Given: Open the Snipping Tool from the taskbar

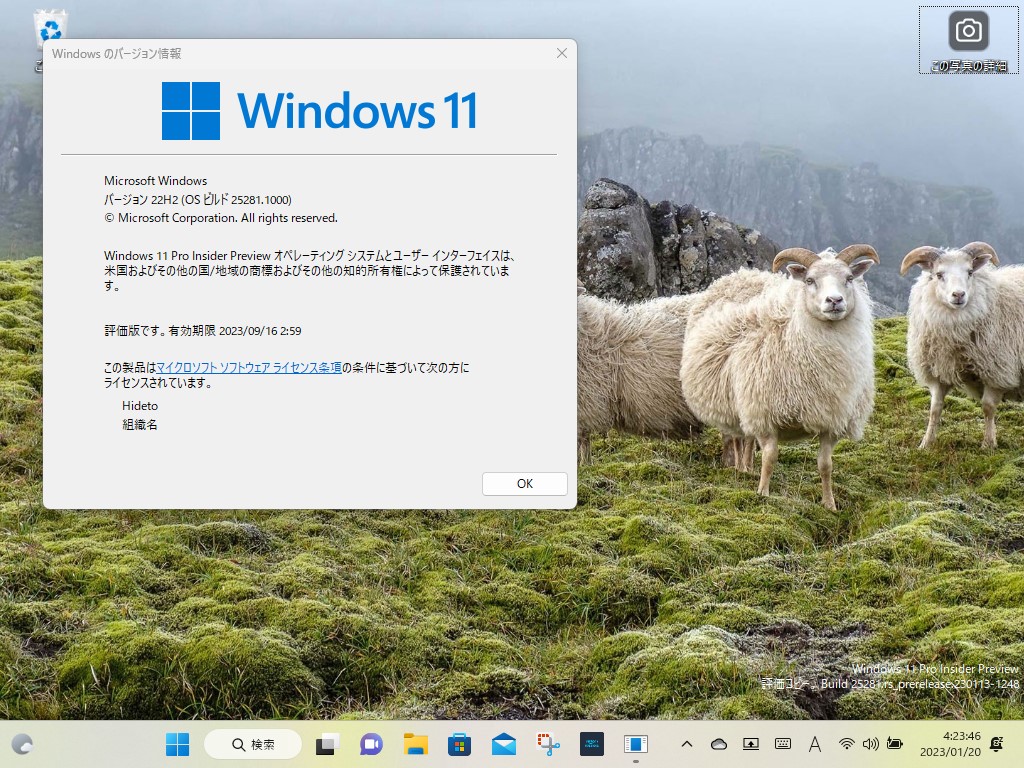Looking at the screenshot, I should pos(547,744).
